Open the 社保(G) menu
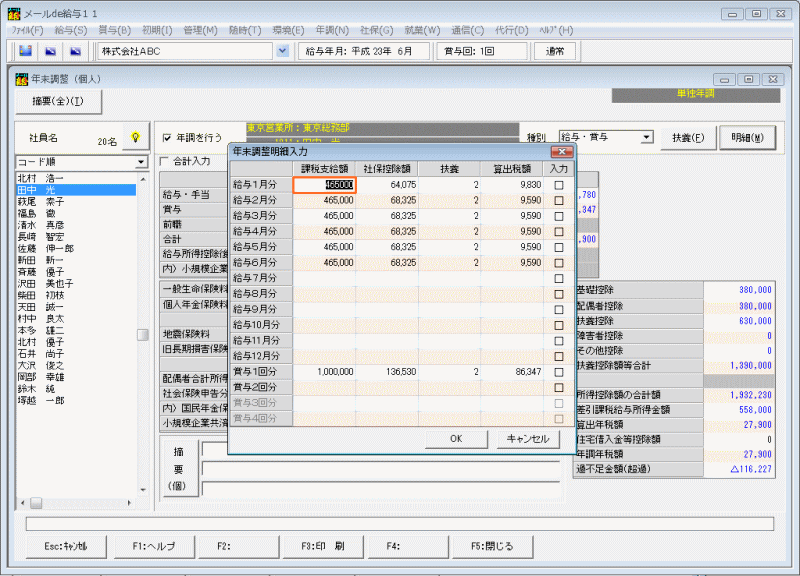This screenshot has width=800, height=576. [377, 30]
